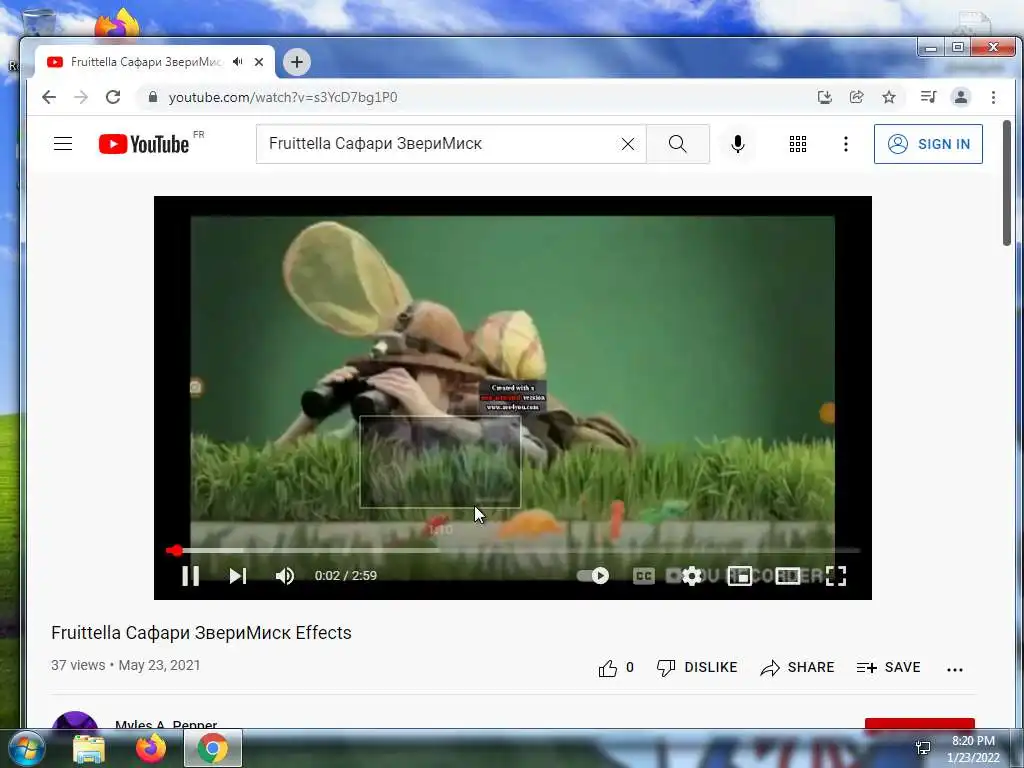This screenshot has width=1024, height=768.
Task: Seek on the video progress bar
Action: point(513,551)
